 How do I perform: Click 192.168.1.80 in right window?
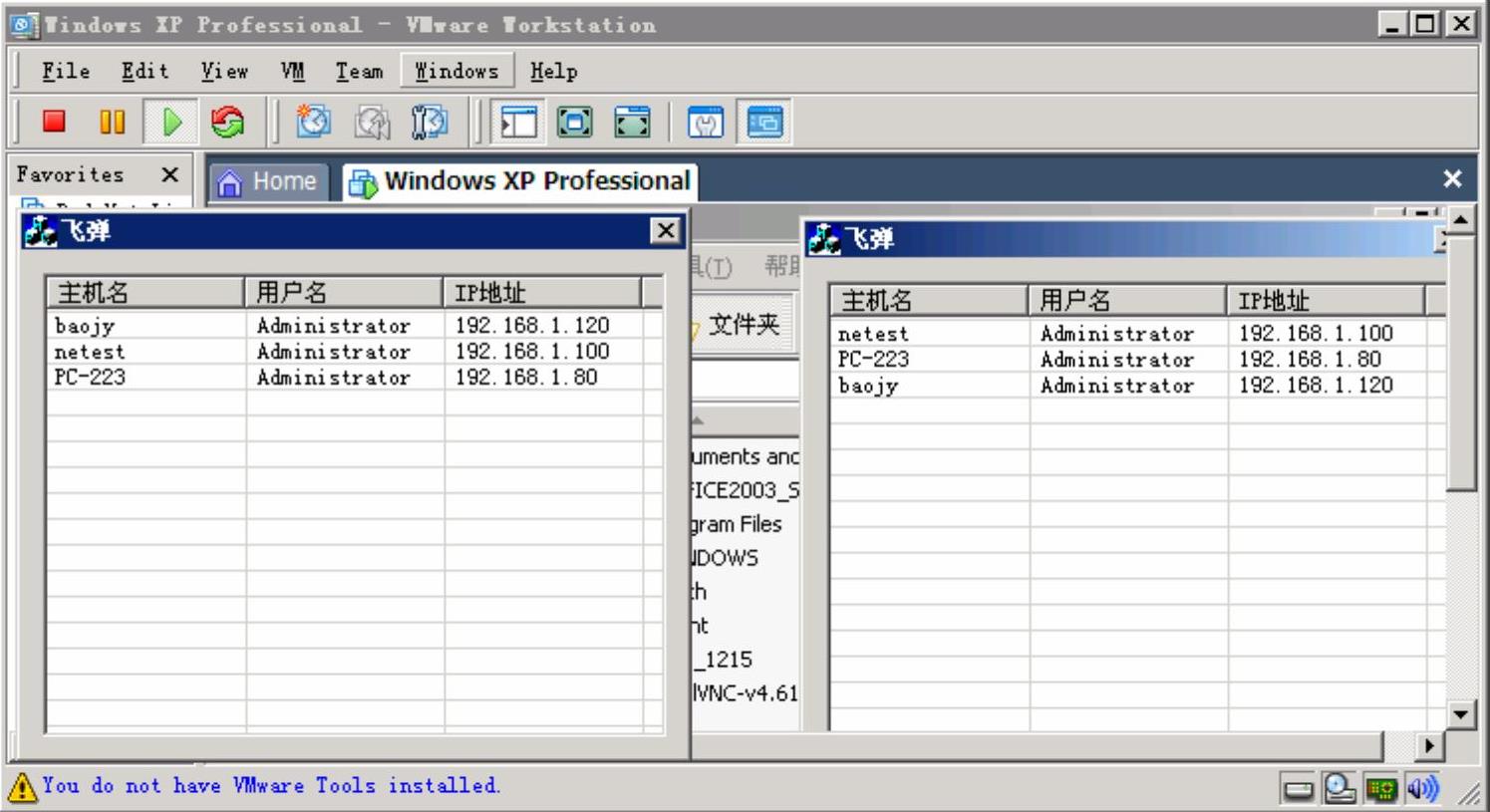(1310, 360)
